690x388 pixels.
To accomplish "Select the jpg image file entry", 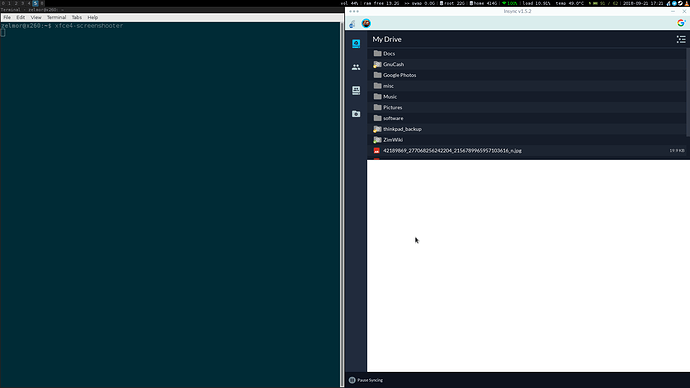I will [x=526, y=150].
